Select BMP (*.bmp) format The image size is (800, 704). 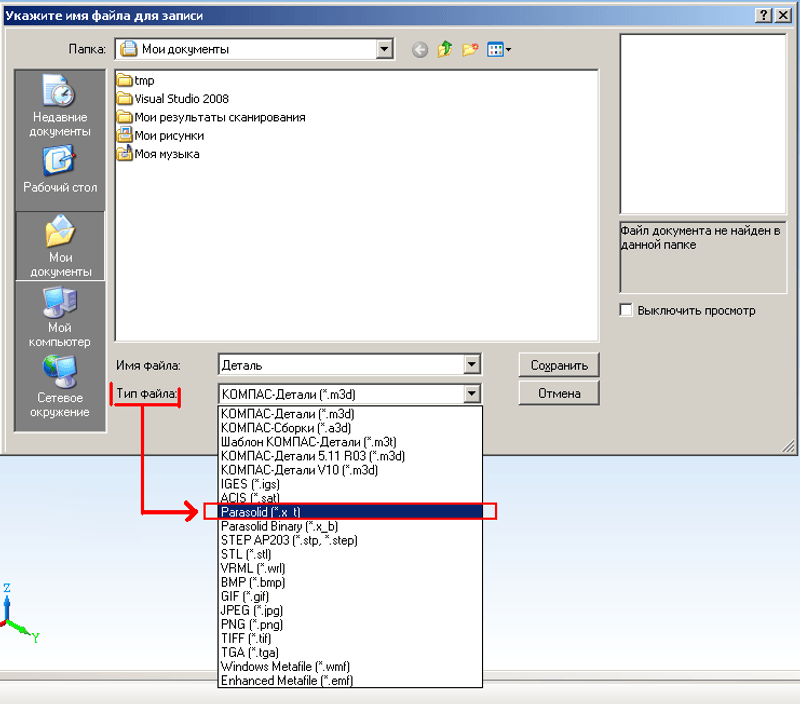350,582
